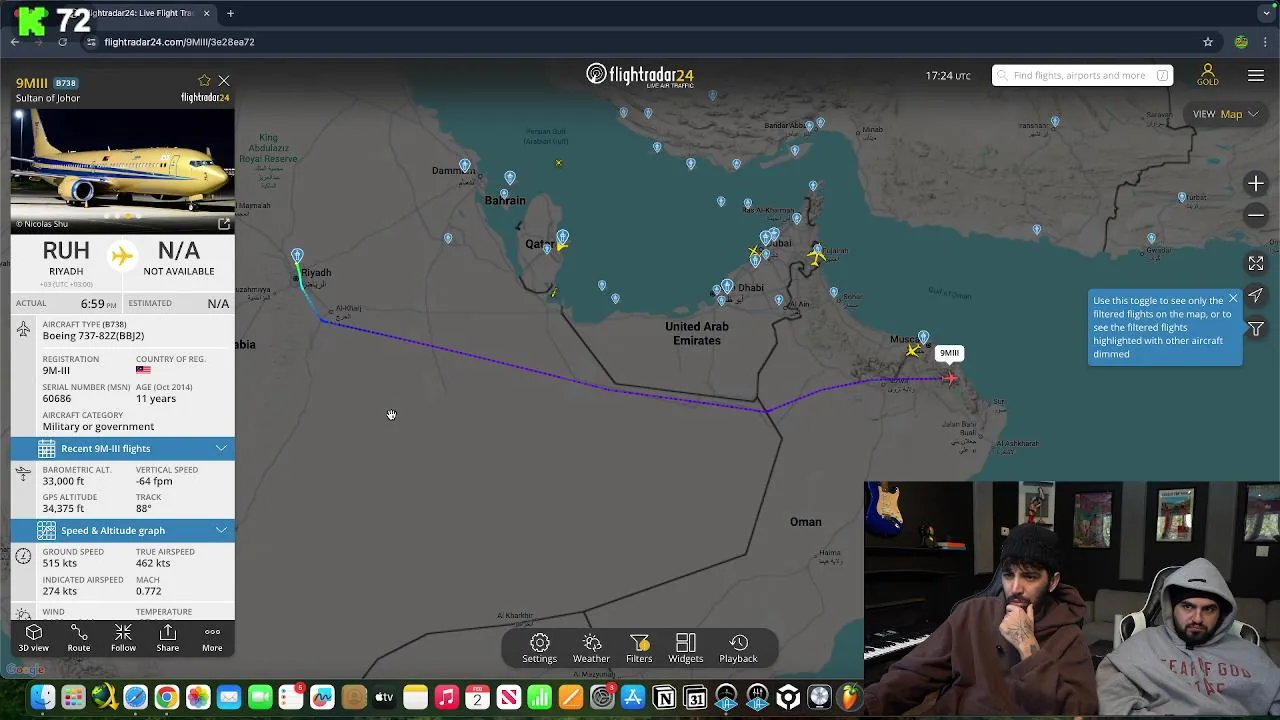This screenshot has height=720, width=1280.
Task: Open the Widgets menu
Action: [x=686, y=648]
